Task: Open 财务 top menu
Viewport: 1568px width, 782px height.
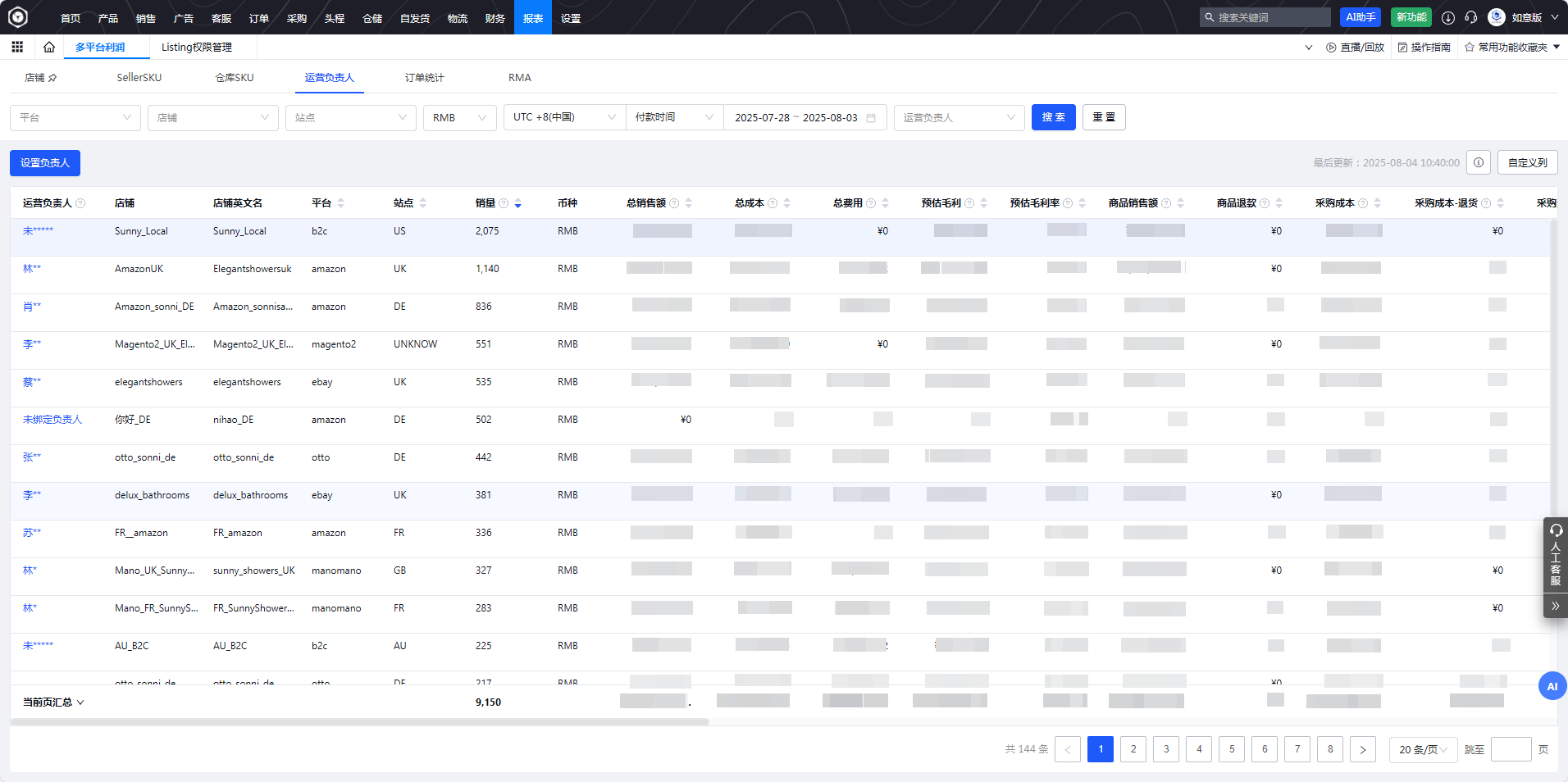Action: click(495, 17)
